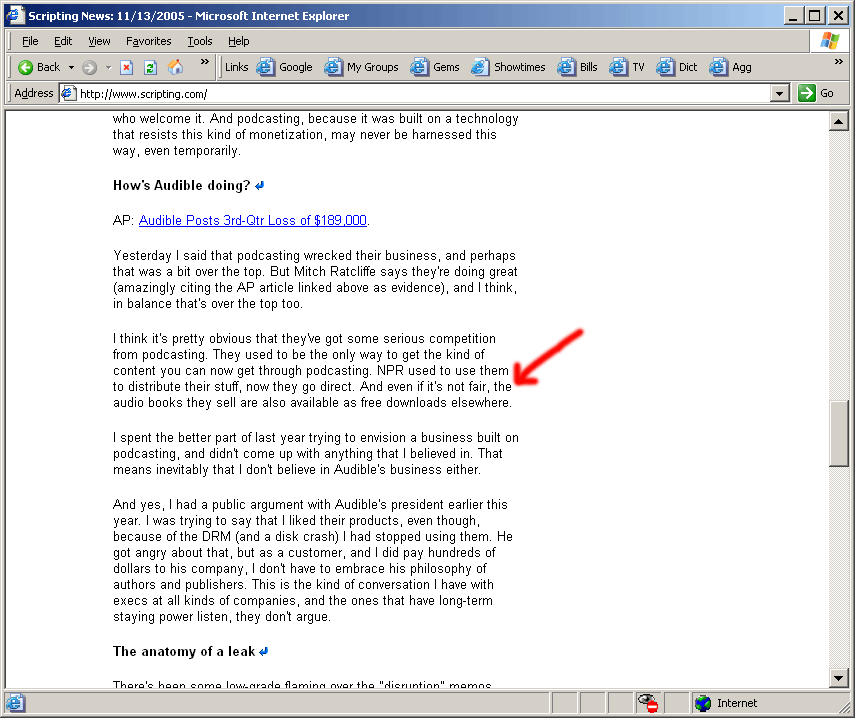Open the Help menu
Screen dimensions: 855x718
pos(238,41)
